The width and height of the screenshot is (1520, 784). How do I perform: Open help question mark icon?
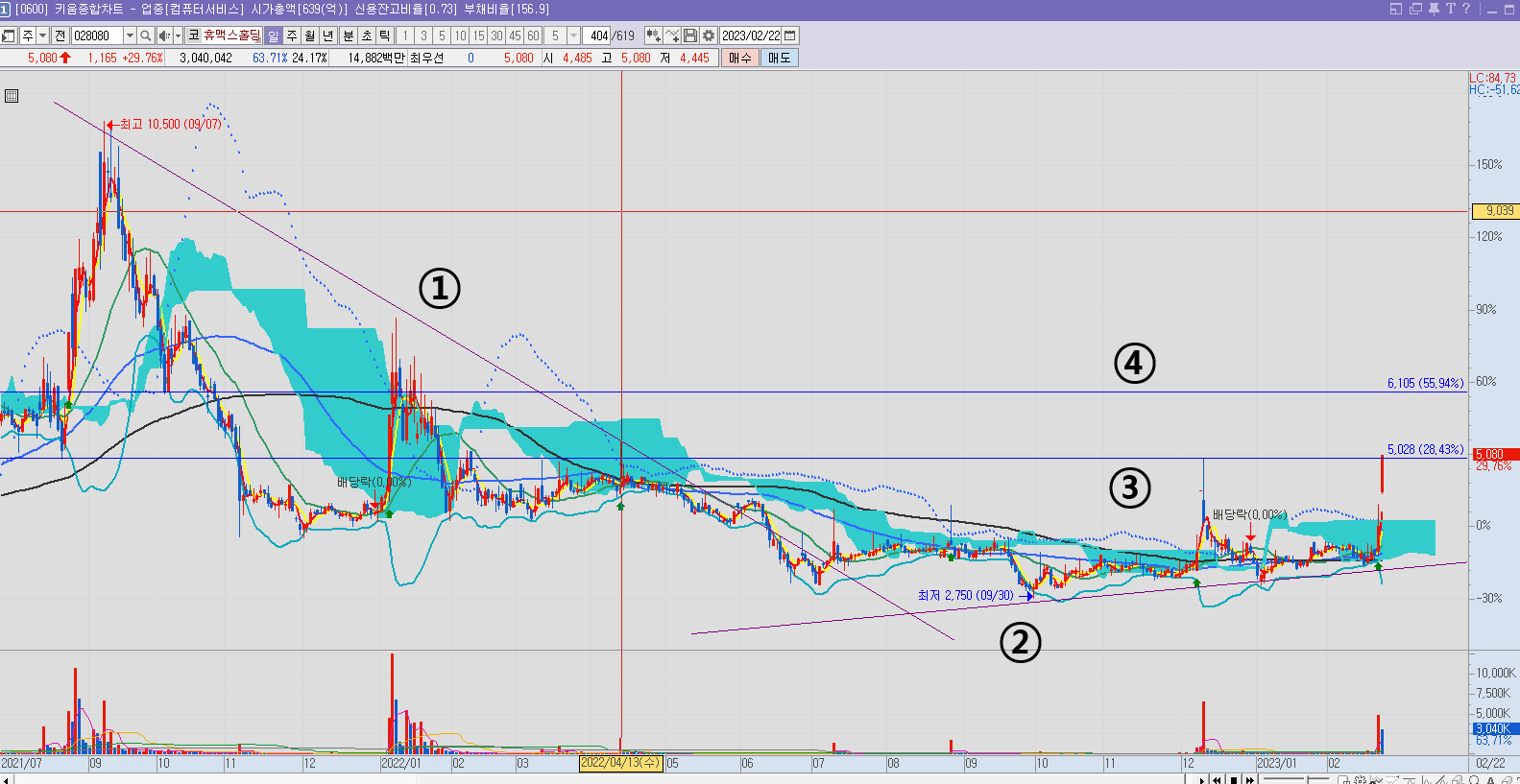pyautogui.click(x=1465, y=9)
